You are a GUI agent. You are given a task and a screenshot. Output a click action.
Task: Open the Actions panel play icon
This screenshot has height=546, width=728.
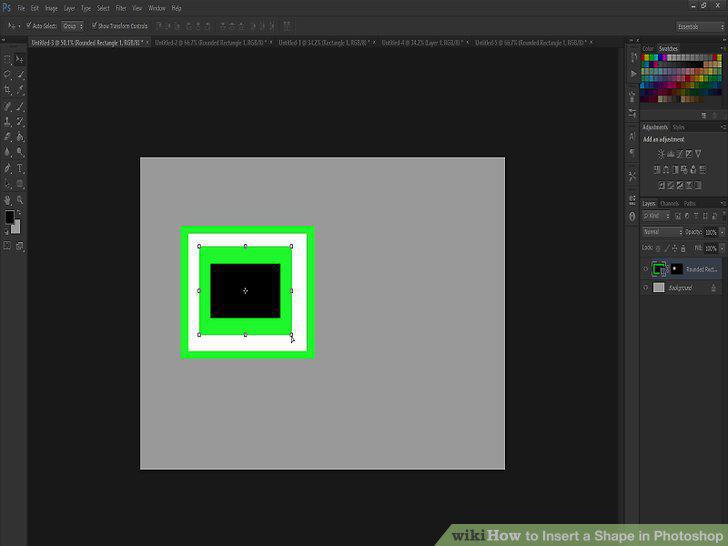tap(632, 74)
